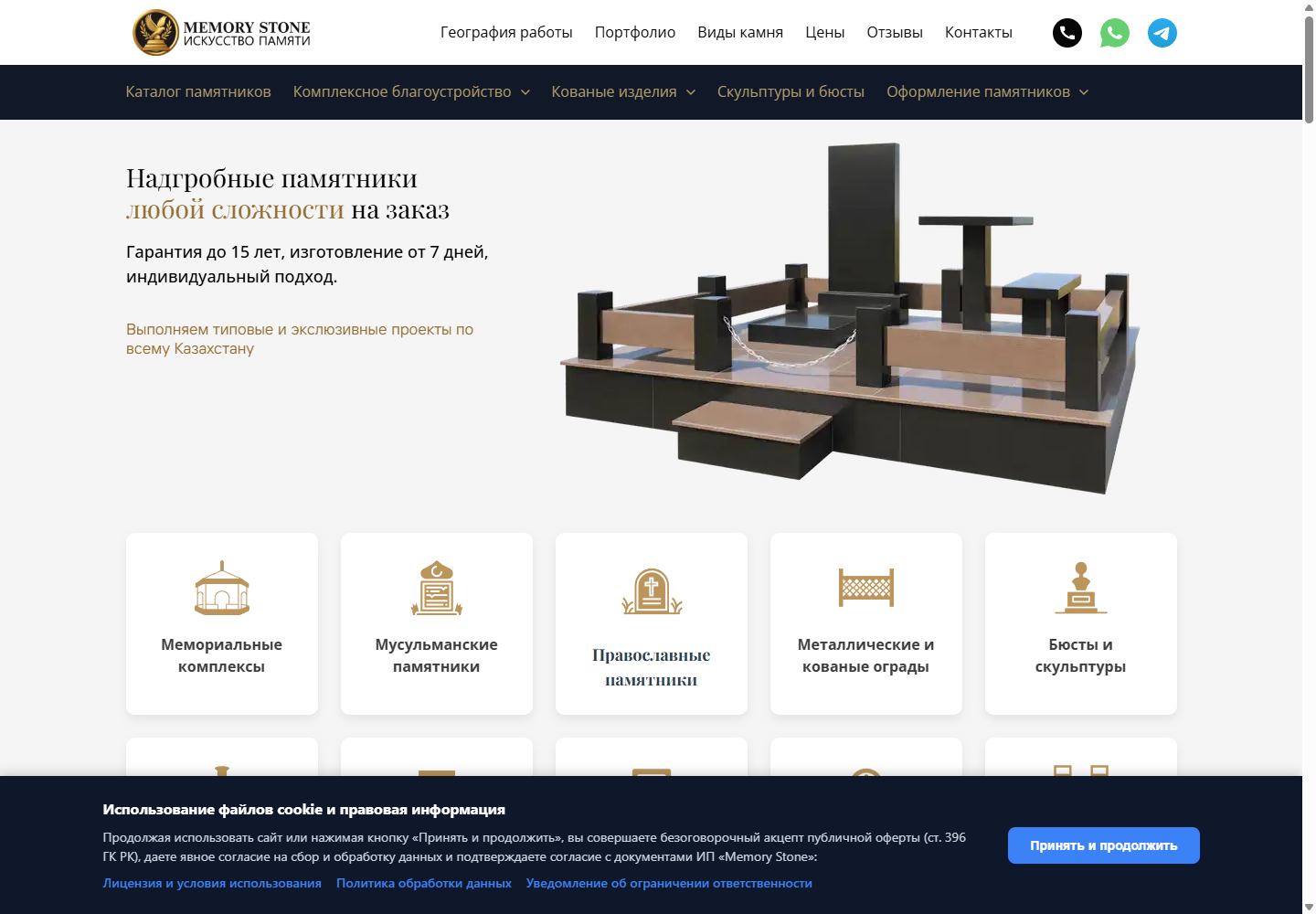Open Уведомление об ограничении ответственности link
This screenshot has height=914, width=1316.
tap(669, 884)
